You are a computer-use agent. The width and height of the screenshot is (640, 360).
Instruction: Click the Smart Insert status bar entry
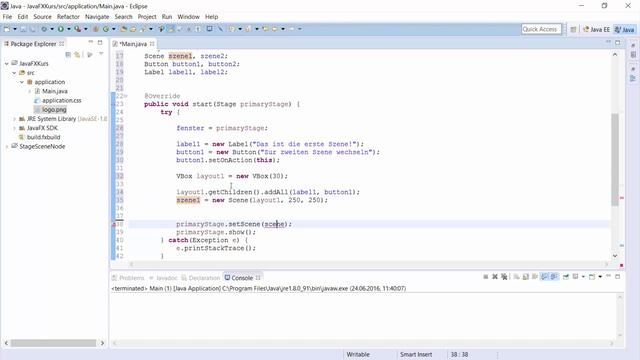point(416,355)
